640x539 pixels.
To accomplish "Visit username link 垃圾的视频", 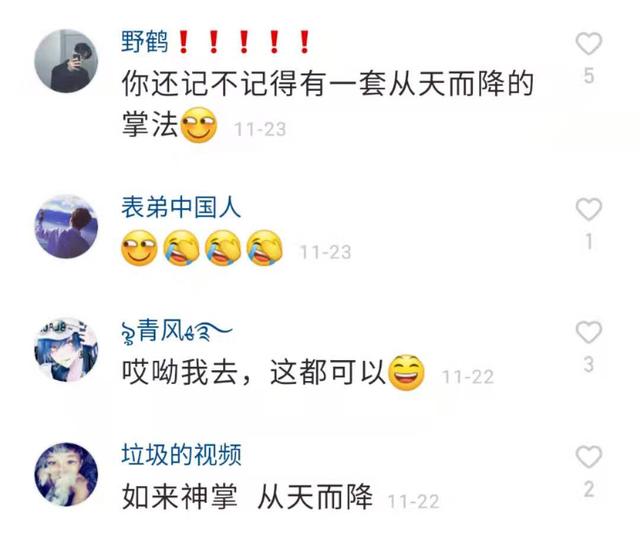I will point(181,454).
